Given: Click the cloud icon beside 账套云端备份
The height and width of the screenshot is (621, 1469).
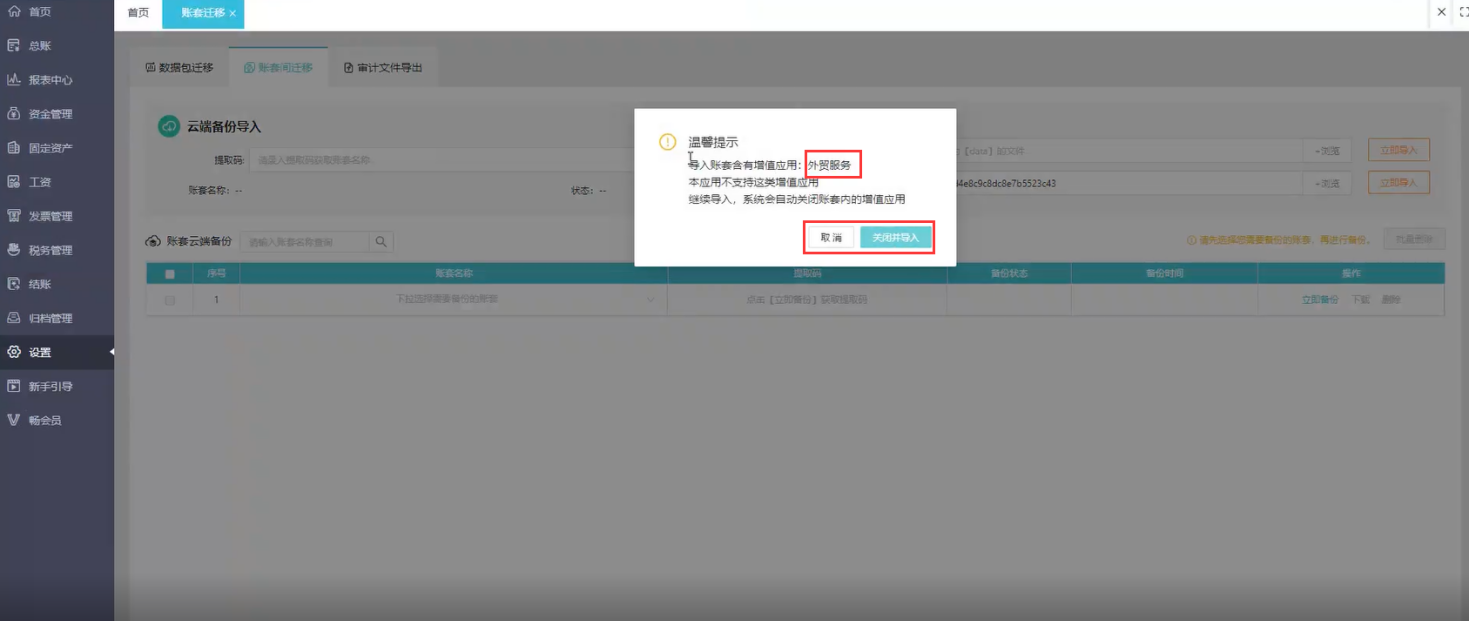Looking at the screenshot, I should tap(153, 241).
